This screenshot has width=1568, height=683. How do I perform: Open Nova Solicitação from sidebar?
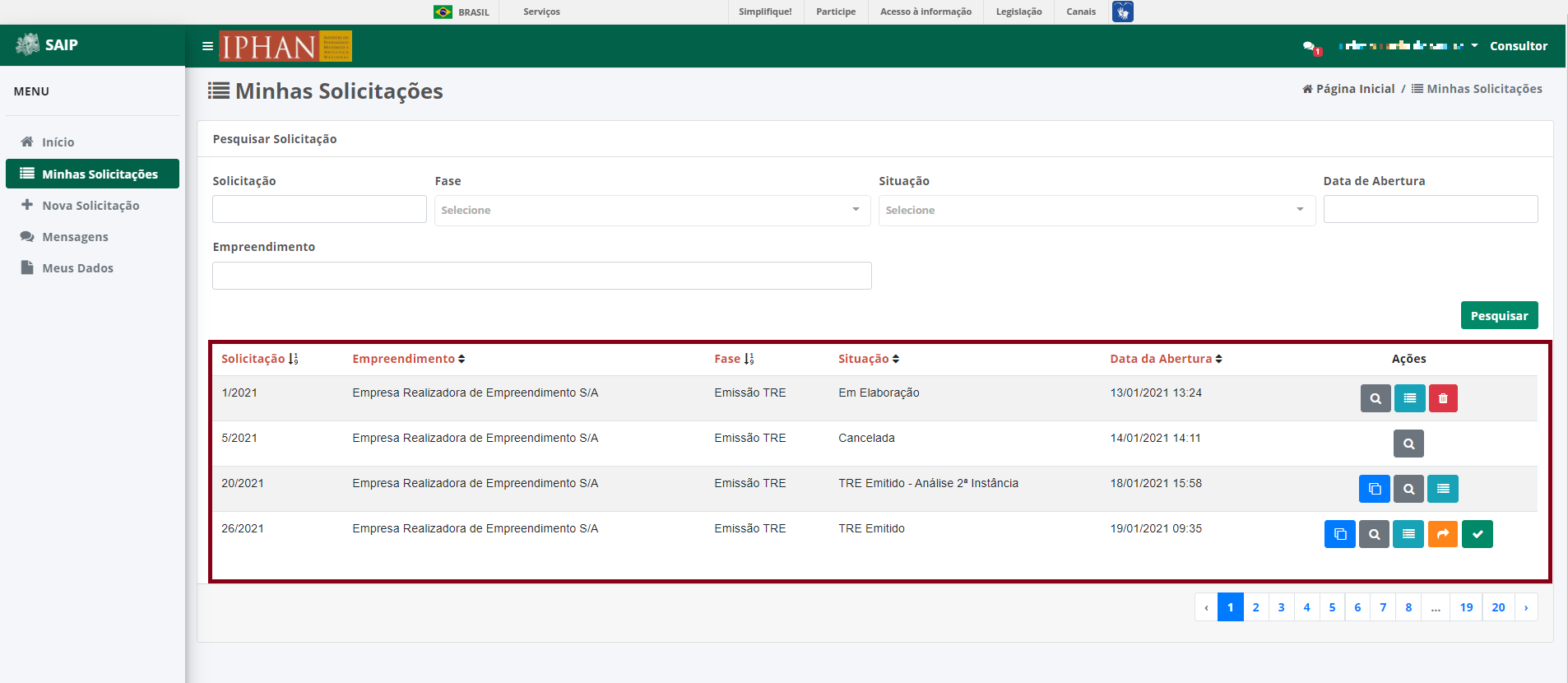(92, 206)
